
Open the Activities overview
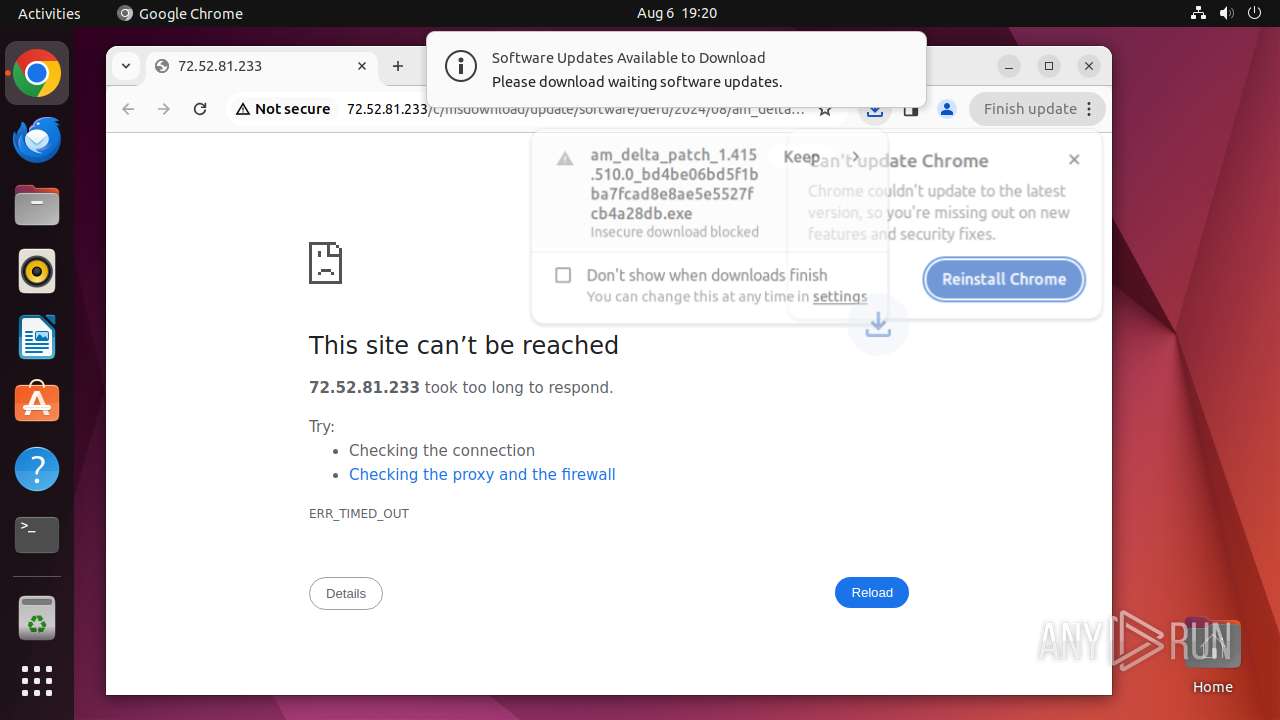[49, 13]
